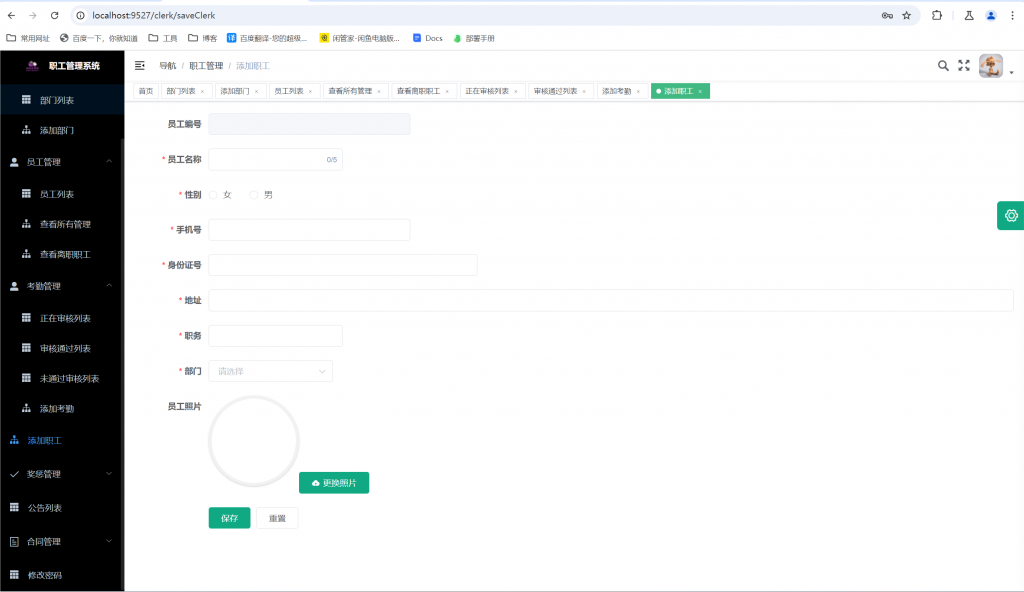
Task: Toggle fullscreen with the expand icon
Action: click(964, 66)
